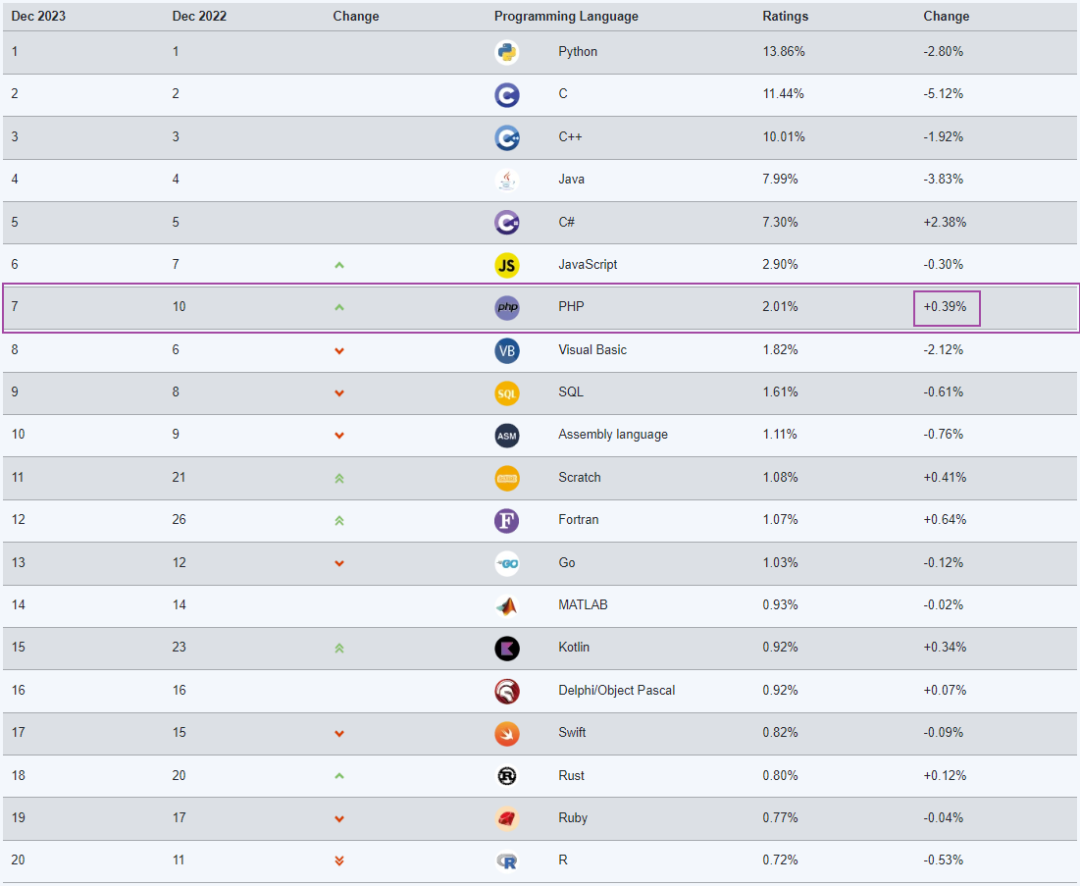Viewport: 1080px width, 886px height.
Task: Select the PHP logo icon
Action: tap(507, 307)
